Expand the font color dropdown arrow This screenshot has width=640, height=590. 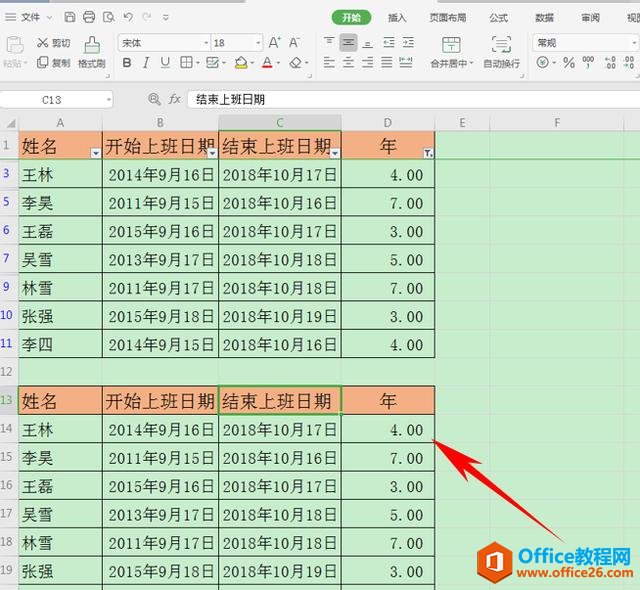[x=278, y=63]
